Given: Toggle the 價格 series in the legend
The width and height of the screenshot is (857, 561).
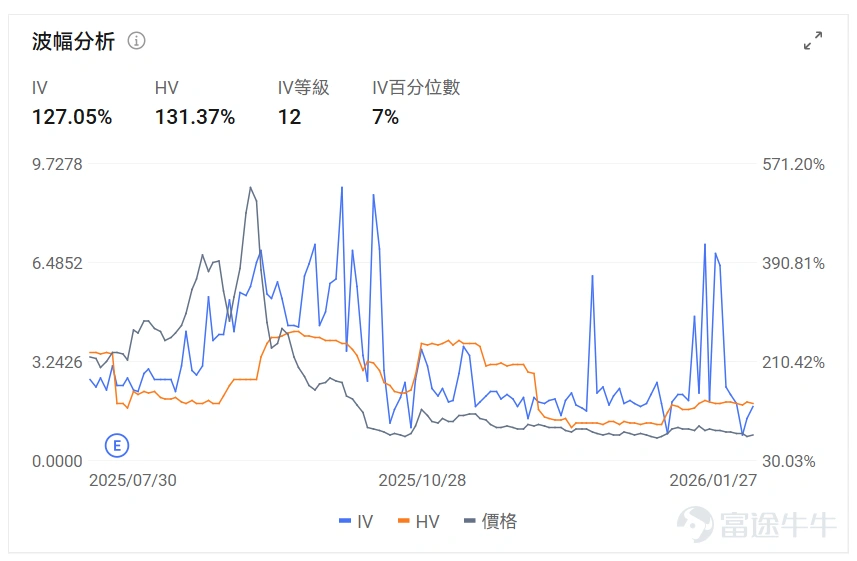Looking at the screenshot, I should (x=490, y=521).
